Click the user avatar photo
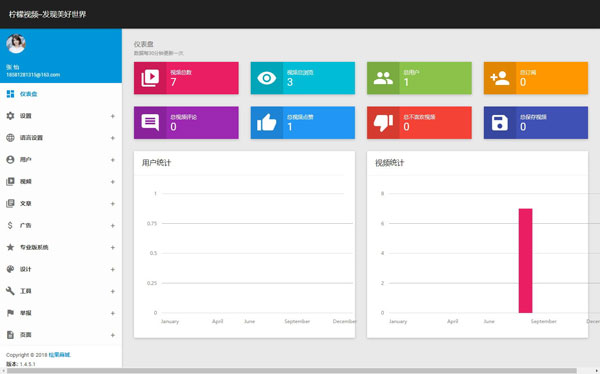 click(16, 43)
